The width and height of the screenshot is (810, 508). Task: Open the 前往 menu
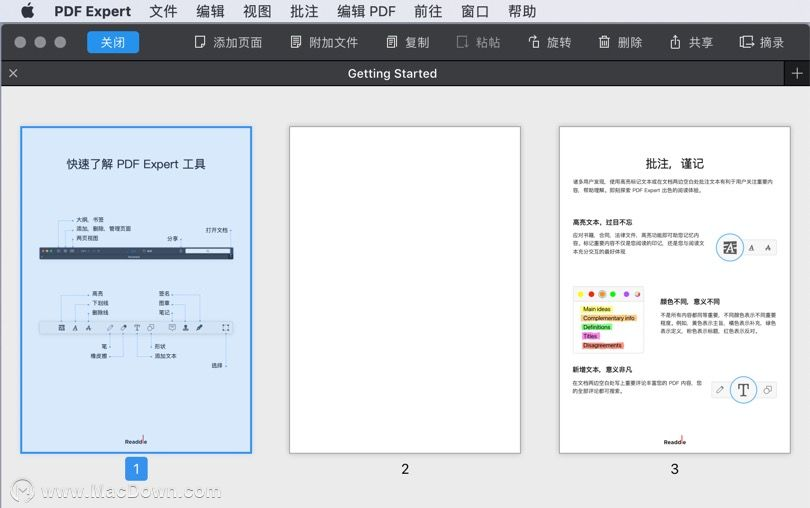(428, 11)
